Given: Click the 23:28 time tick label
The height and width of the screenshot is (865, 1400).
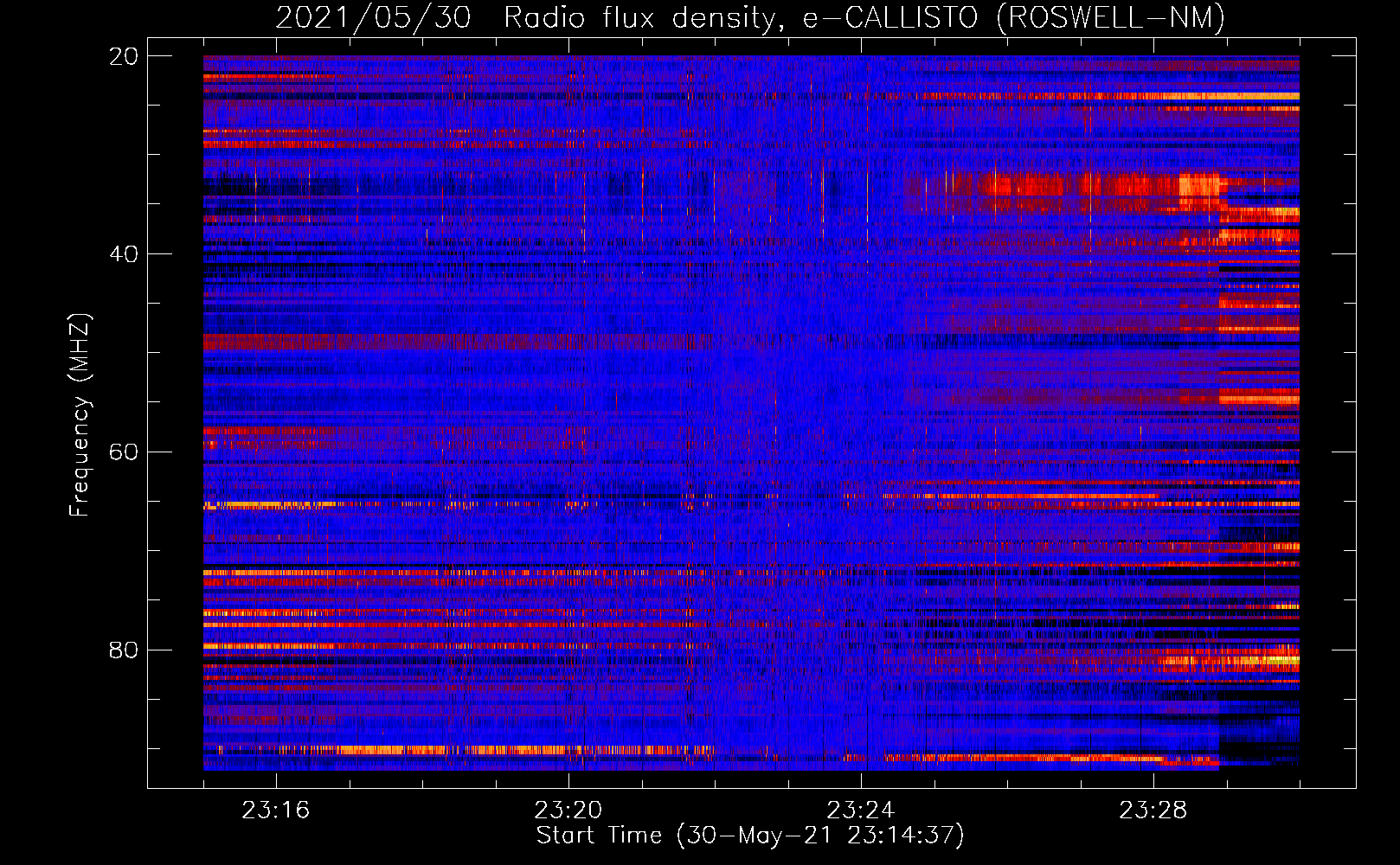Looking at the screenshot, I should [1153, 810].
